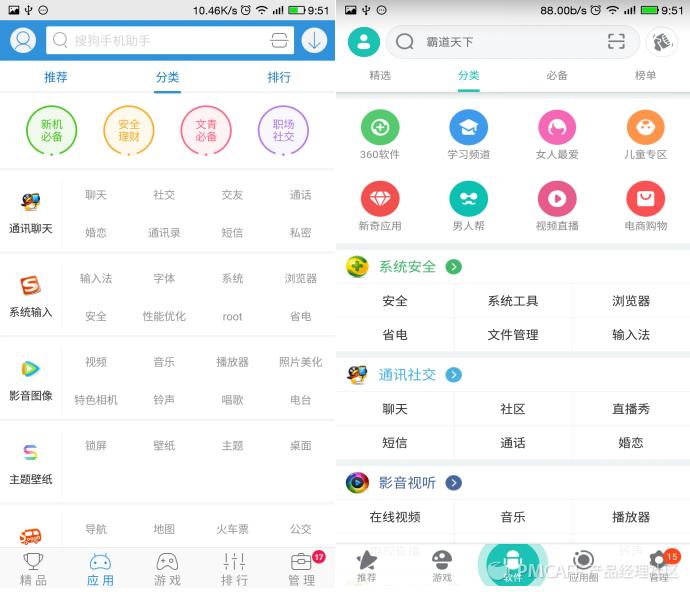Open 新奇应用 diamond icon

click(380, 199)
